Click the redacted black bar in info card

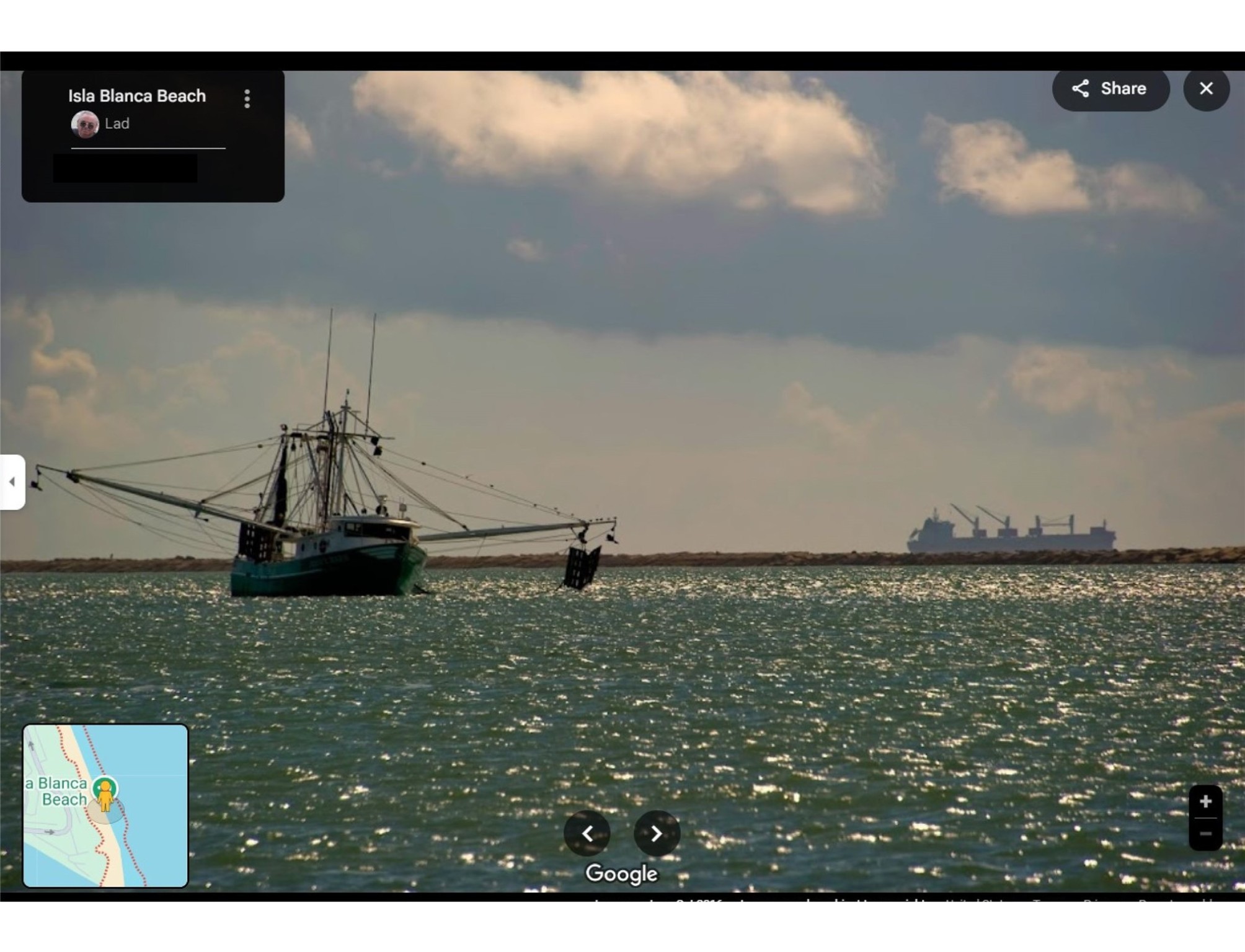pos(125,169)
